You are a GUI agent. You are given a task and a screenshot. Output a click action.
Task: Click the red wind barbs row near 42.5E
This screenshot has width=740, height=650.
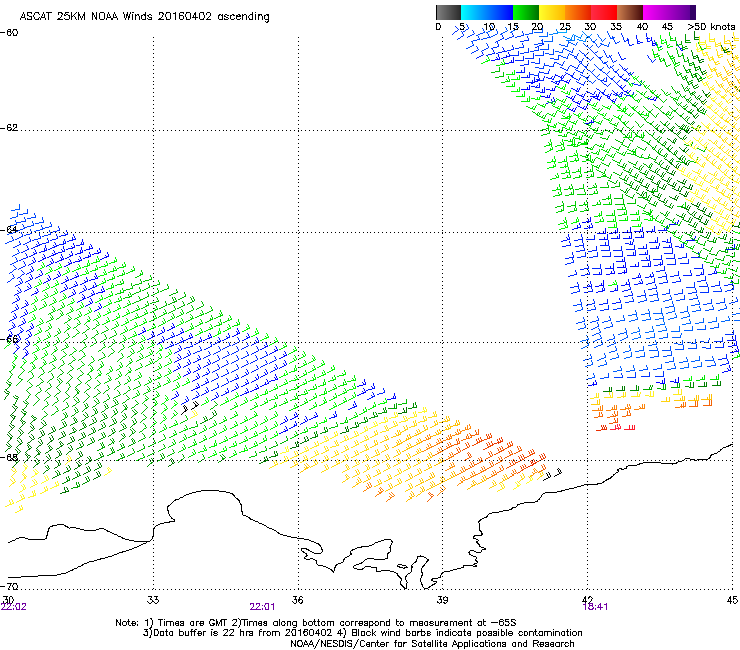click(616, 428)
